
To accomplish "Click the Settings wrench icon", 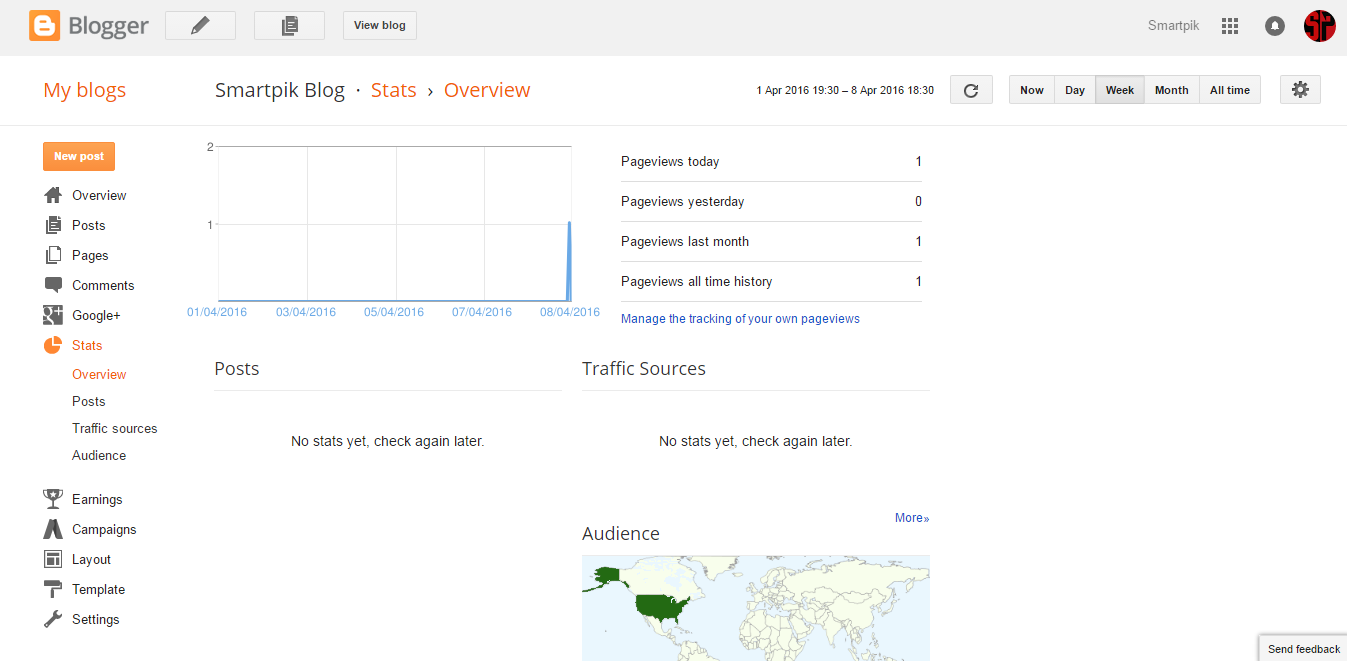I will pos(53,619).
